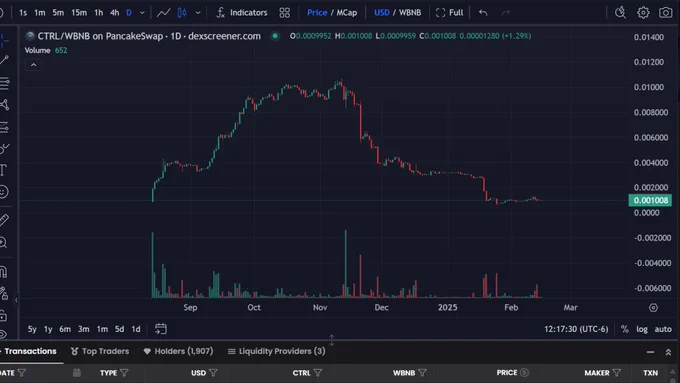Click the price axis settings circle icon

[653, 308]
